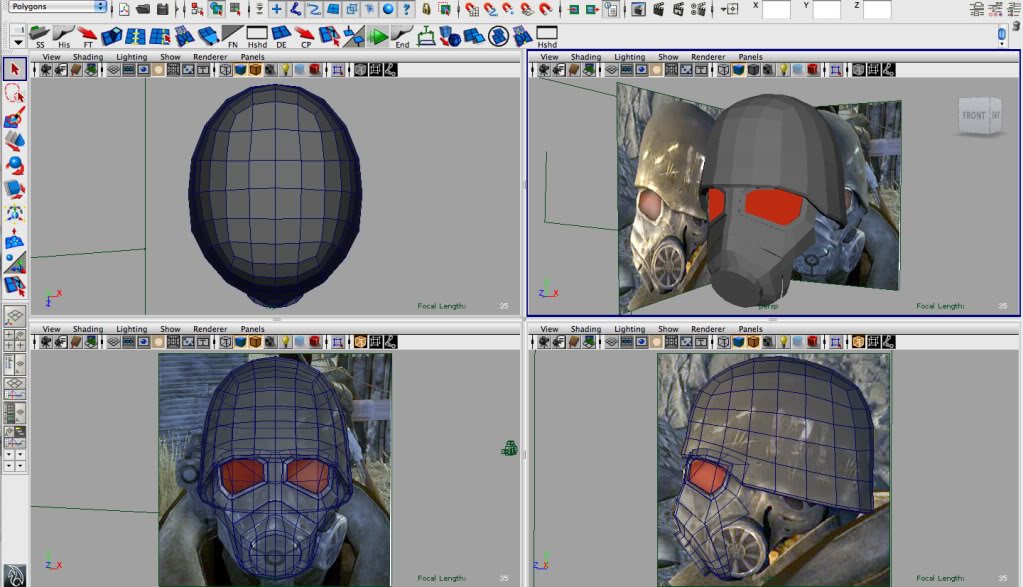
Task: Expand the shelf options arrow menu
Action: (x=17, y=43)
